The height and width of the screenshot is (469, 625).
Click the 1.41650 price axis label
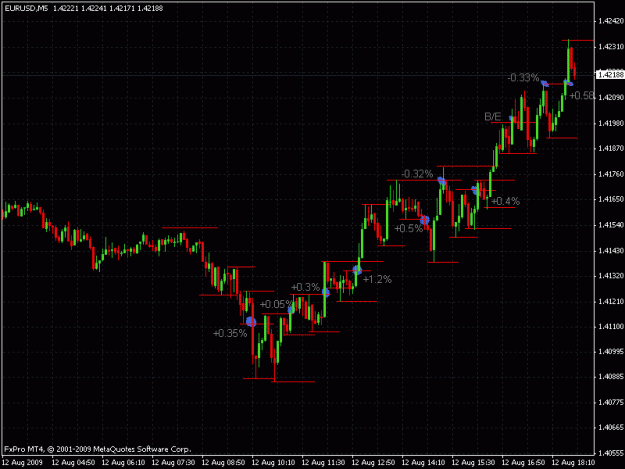coord(611,200)
